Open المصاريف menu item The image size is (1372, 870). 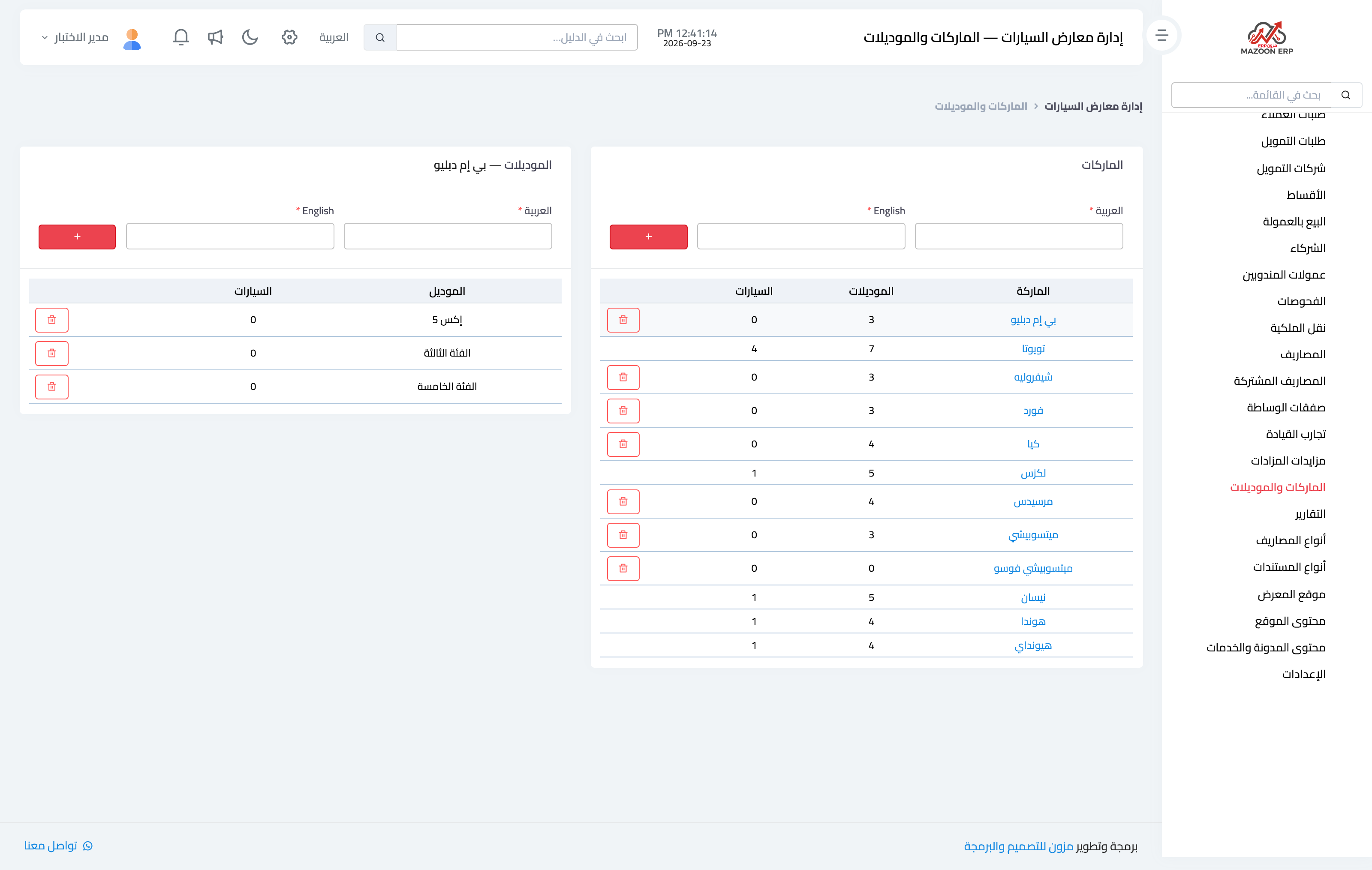tap(1303, 355)
